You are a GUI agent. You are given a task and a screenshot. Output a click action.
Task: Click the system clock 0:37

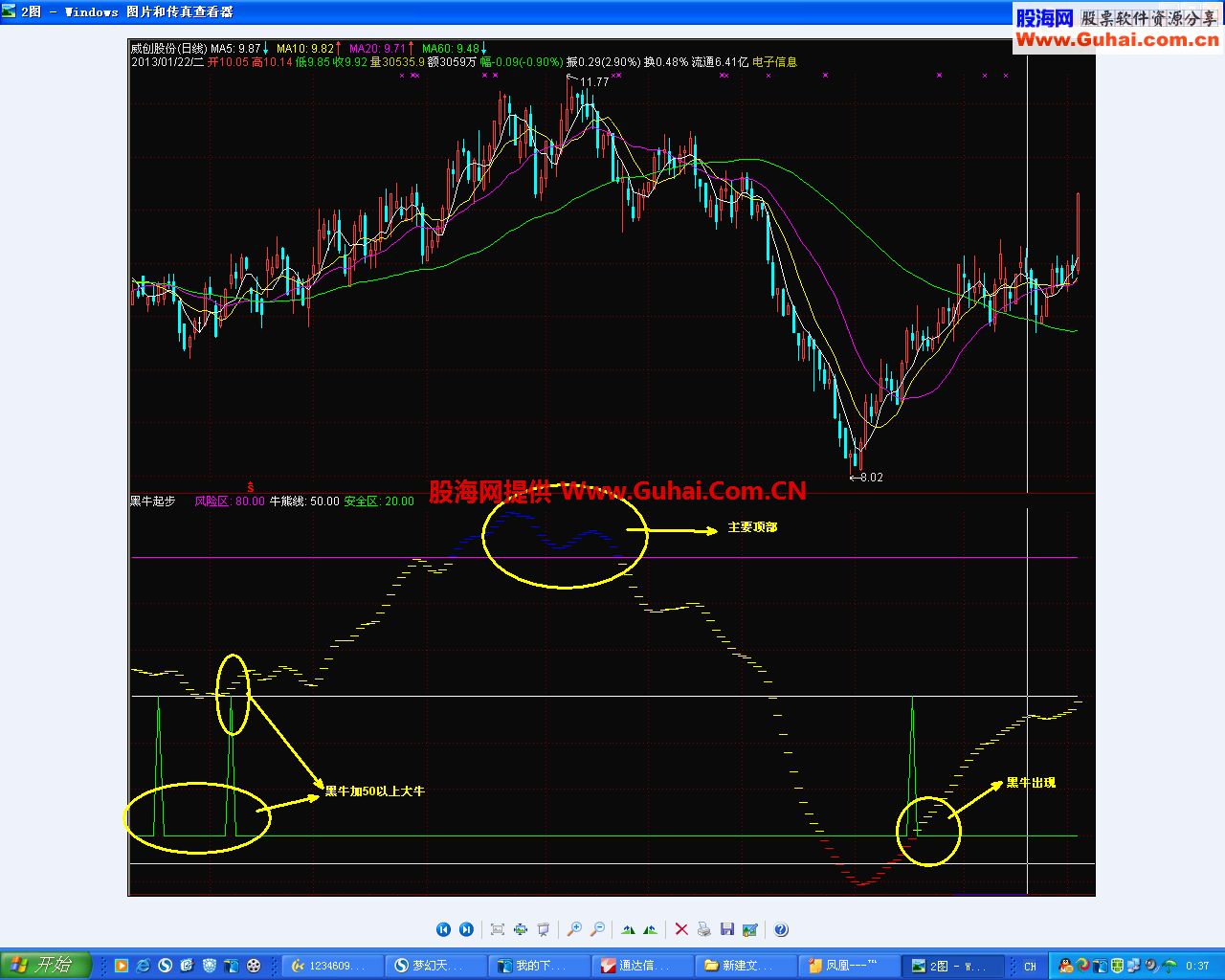(x=1197, y=967)
